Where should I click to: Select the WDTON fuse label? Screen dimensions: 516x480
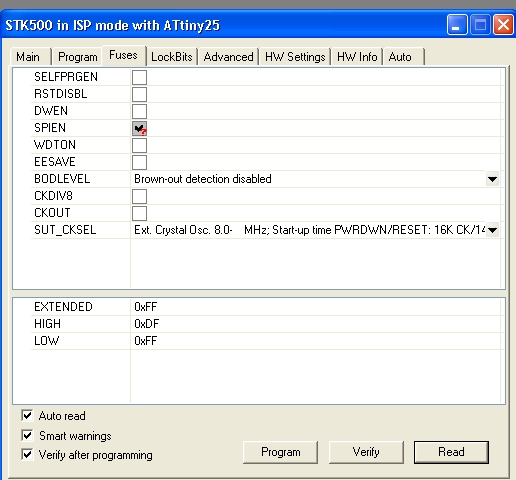pyautogui.click(x=55, y=145)
